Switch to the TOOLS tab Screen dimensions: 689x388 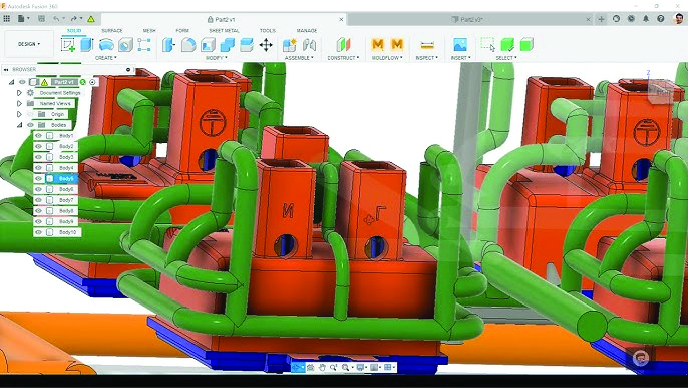(x=268, y=30)
